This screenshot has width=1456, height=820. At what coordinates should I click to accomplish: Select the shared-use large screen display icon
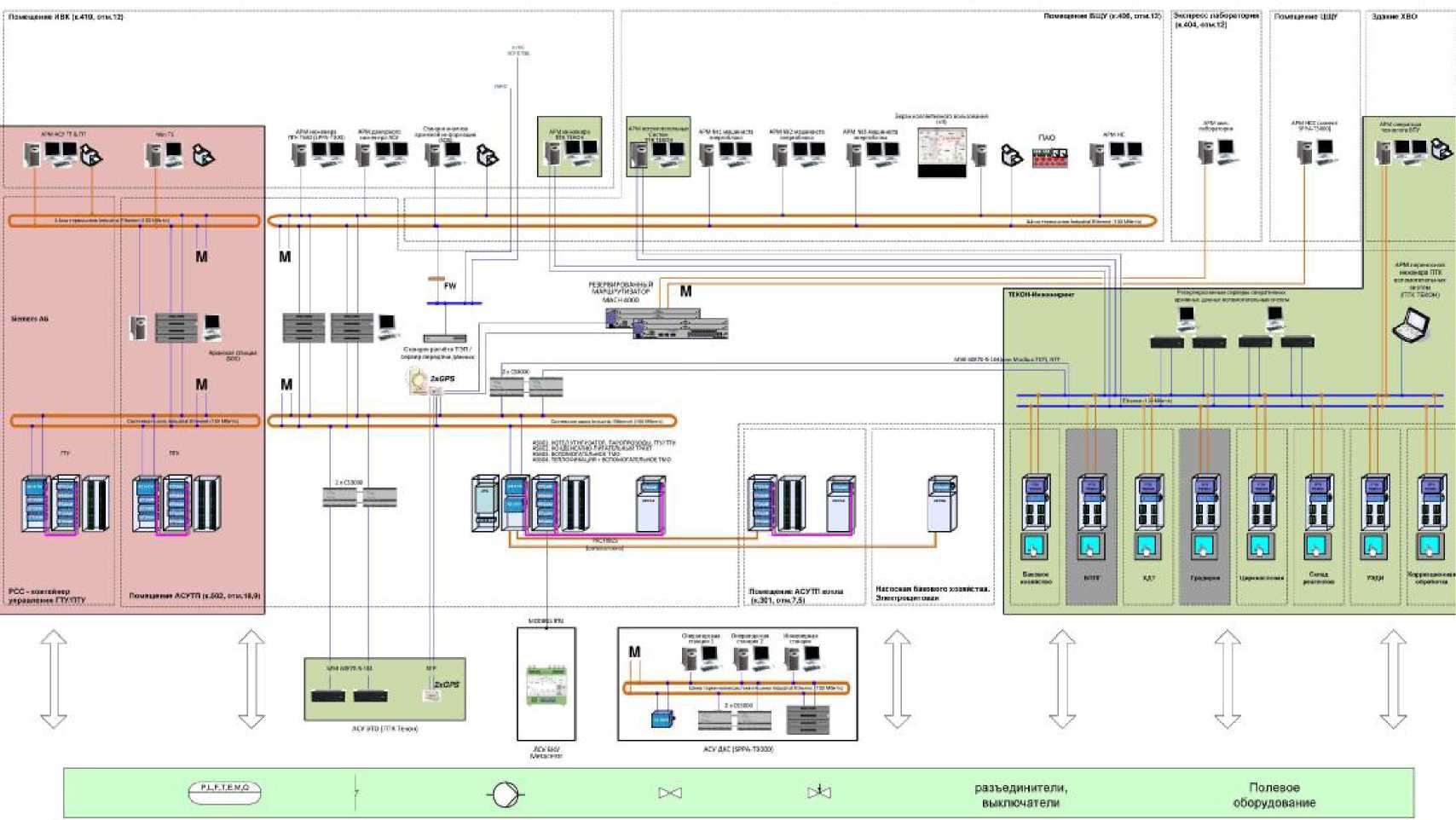click(942, 152)
